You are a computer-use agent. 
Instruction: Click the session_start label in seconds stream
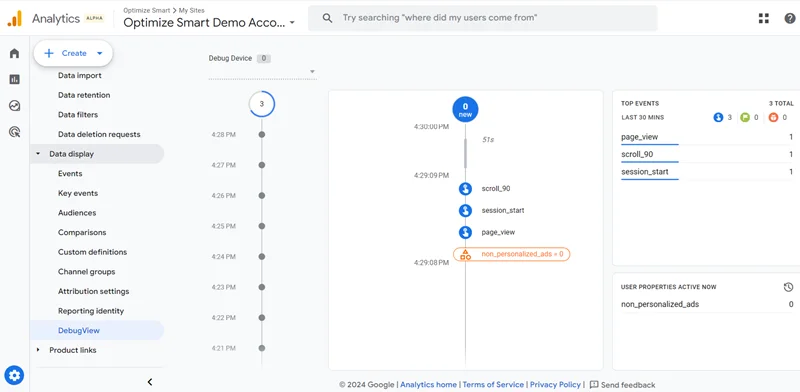pos(503,210)
